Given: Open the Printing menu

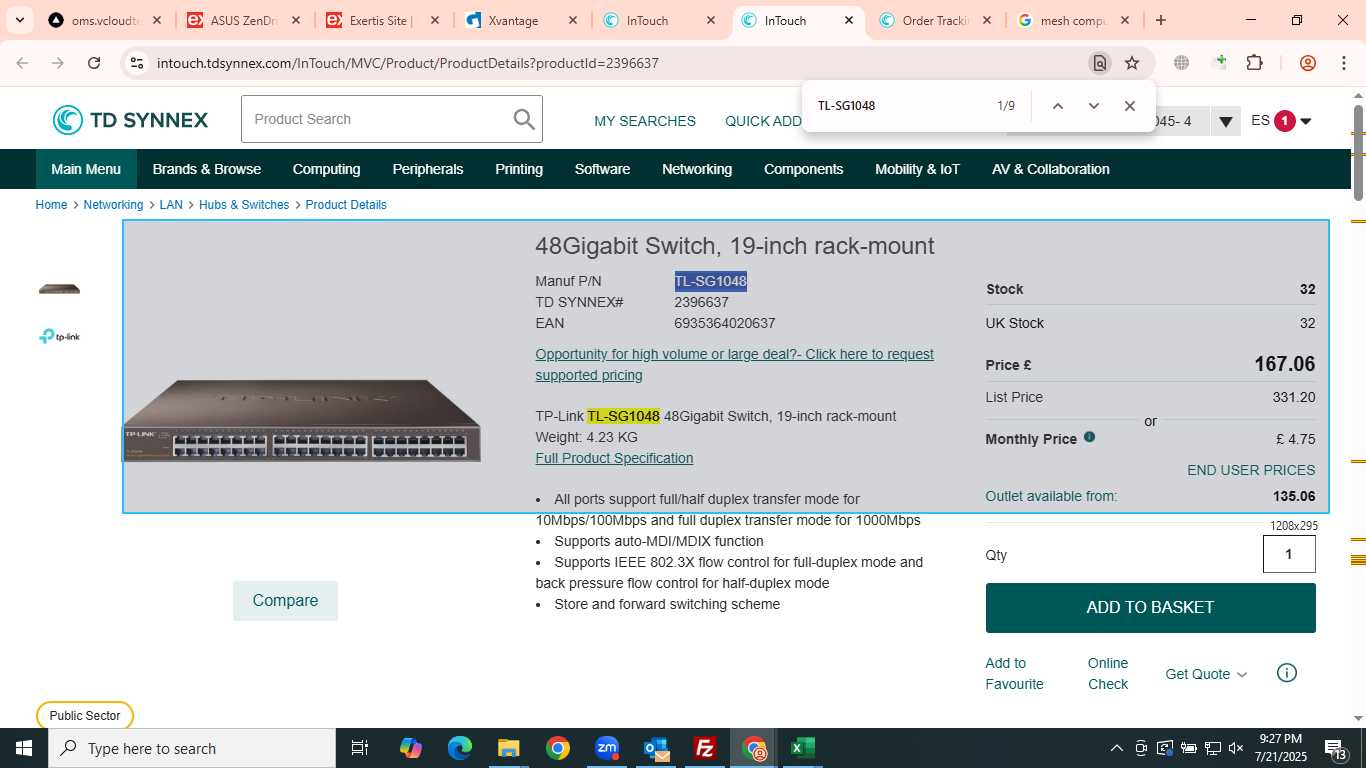Looking at the screenshot, I should click(x=519, y=169).
